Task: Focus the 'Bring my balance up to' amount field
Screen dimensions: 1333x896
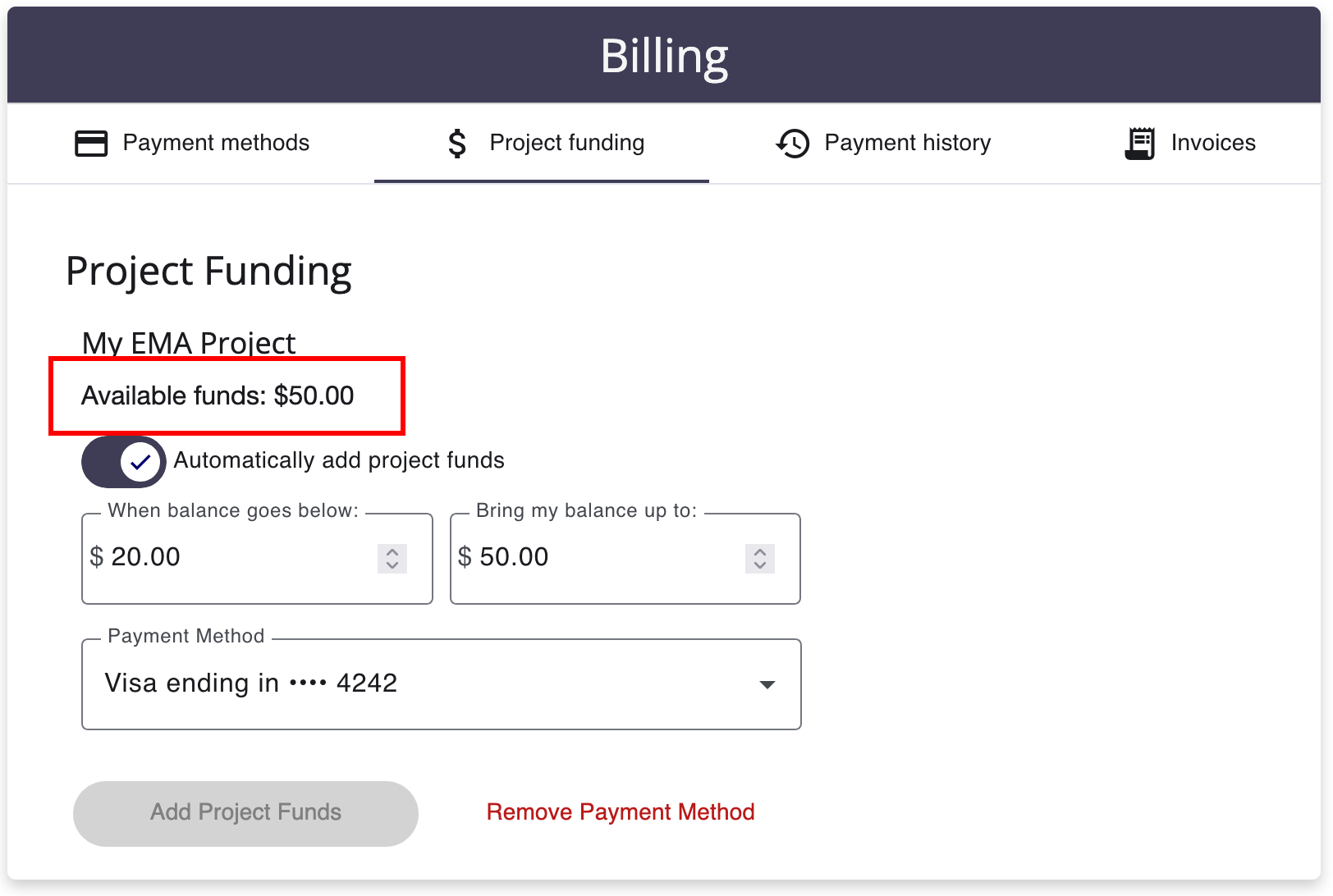Action: (x=625, y=559)
